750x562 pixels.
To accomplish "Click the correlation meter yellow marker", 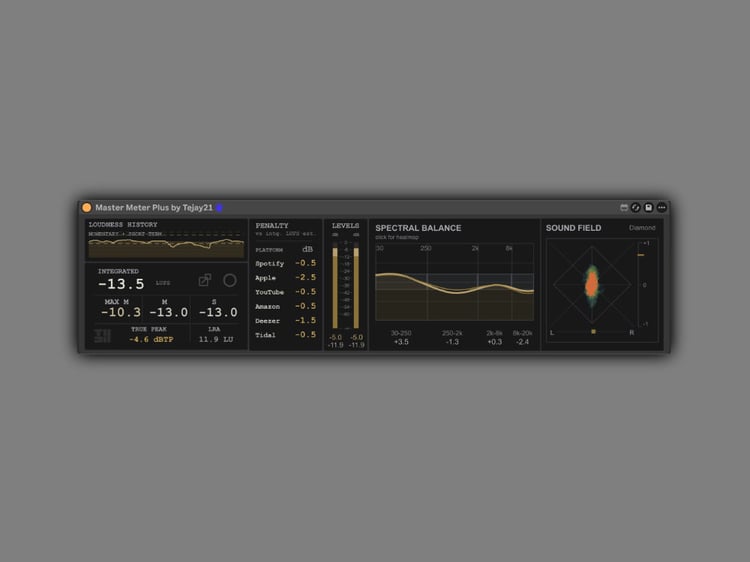I will (641, 255).
